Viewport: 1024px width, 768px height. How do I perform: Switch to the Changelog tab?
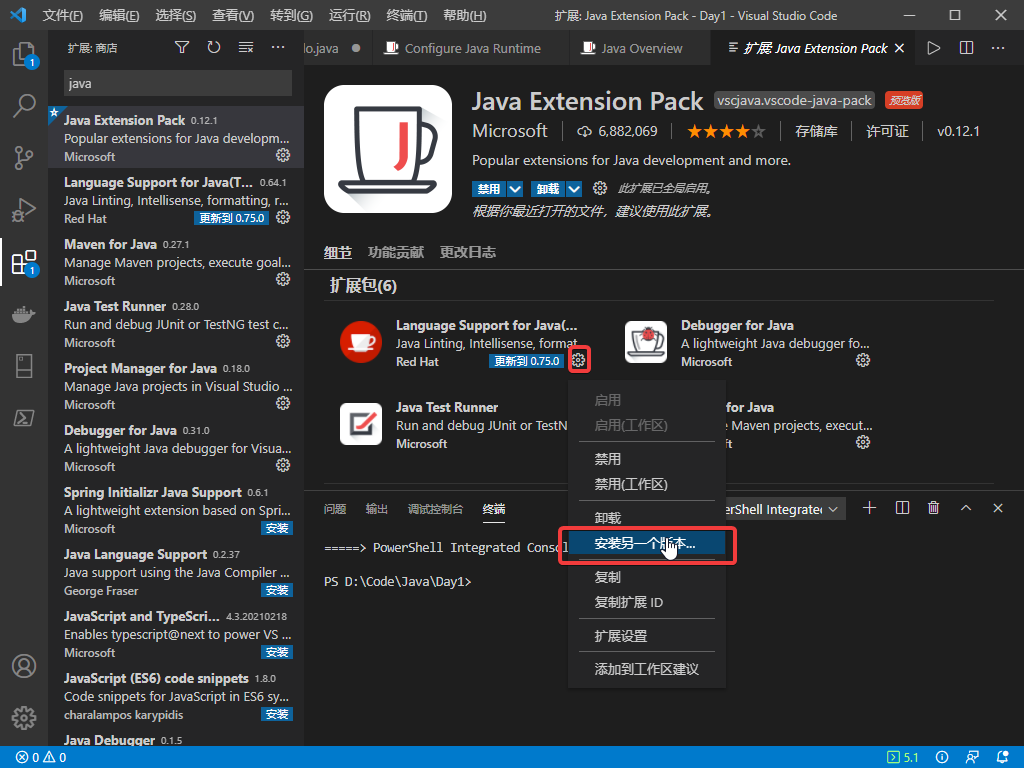click(x=468, y=252)
